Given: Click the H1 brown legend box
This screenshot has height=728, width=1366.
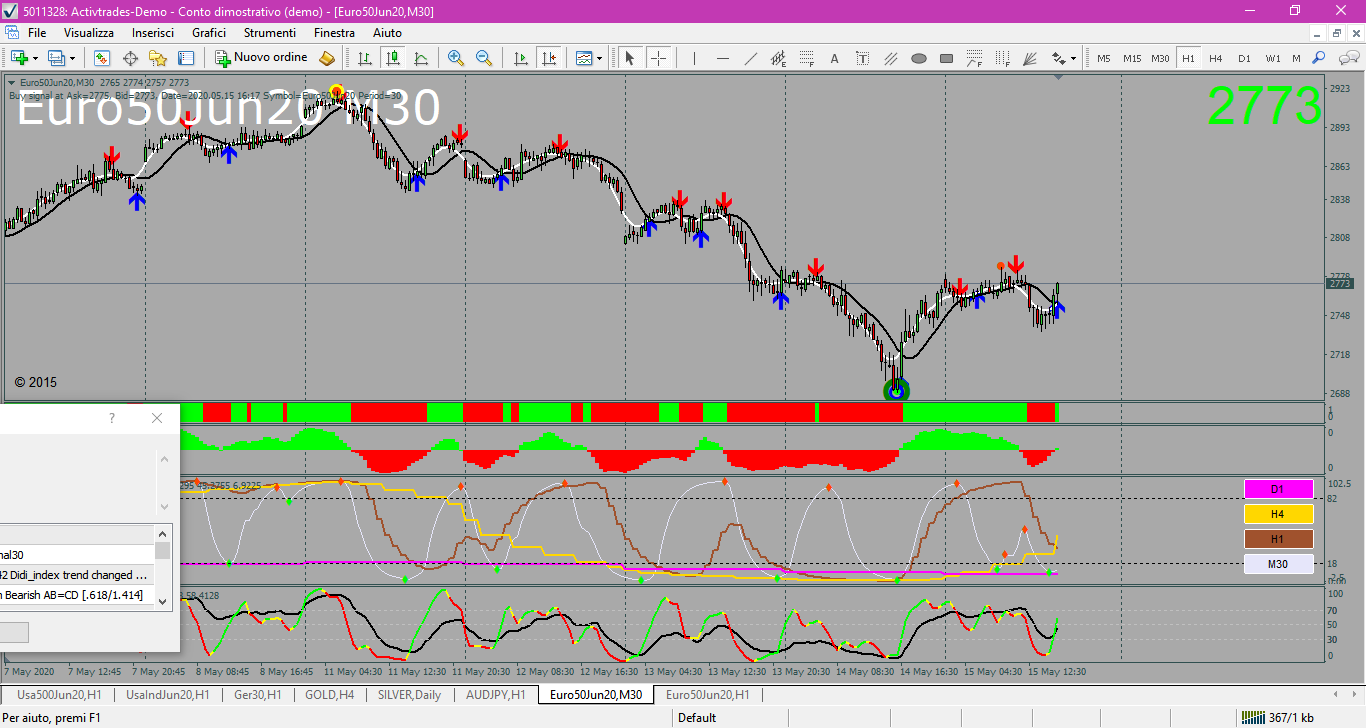Looking at the screenshot, I should [x=1277, y=539].
